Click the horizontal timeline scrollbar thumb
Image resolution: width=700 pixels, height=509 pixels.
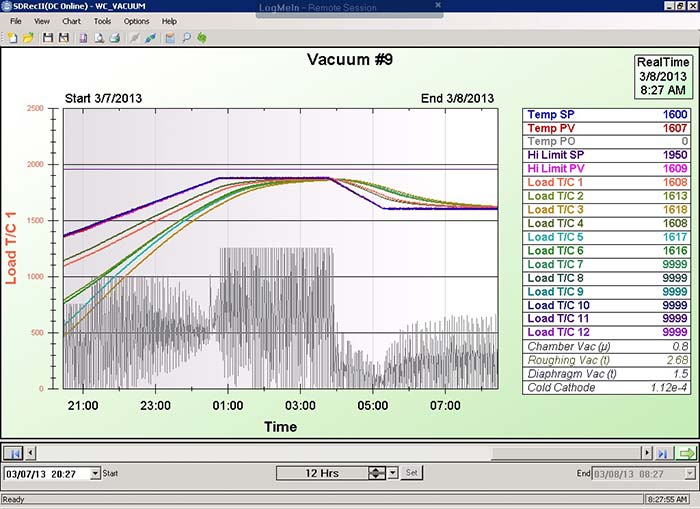(x=567, y=453)
